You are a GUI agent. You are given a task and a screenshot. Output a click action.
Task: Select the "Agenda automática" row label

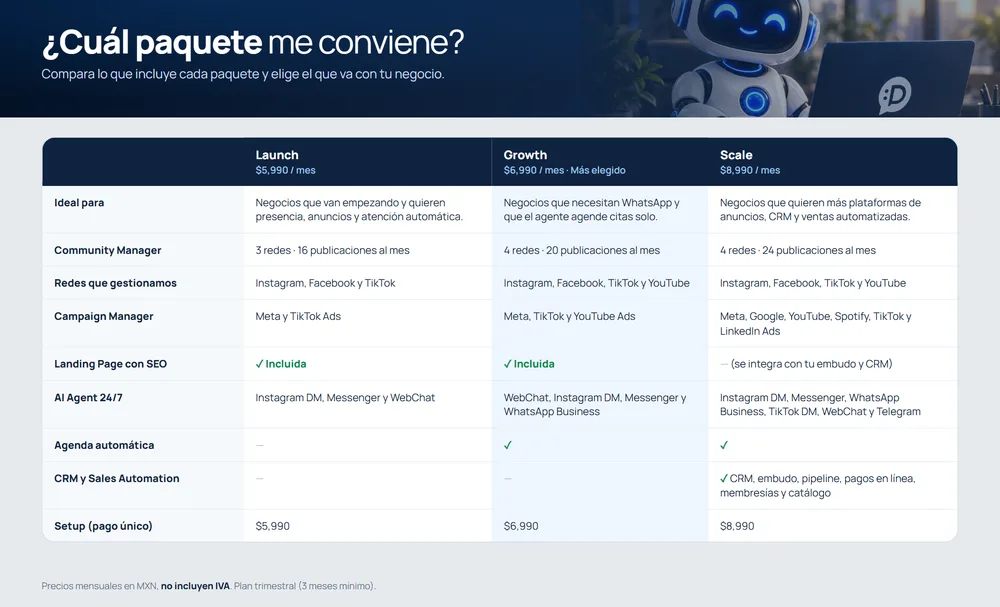[x=104, y=445]
